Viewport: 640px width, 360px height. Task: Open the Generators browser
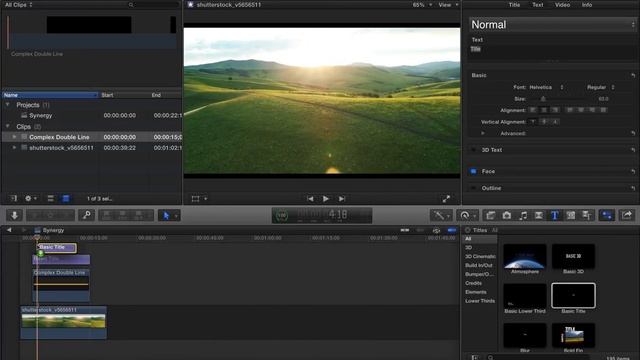(571, 215)
